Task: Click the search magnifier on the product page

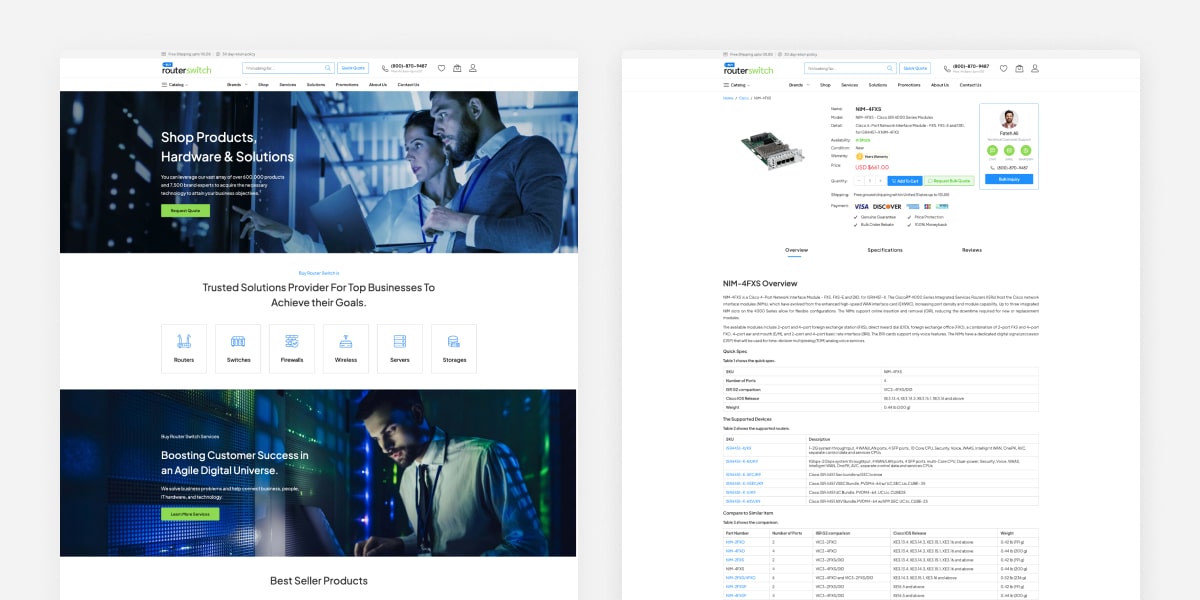Action: (889, 68)
